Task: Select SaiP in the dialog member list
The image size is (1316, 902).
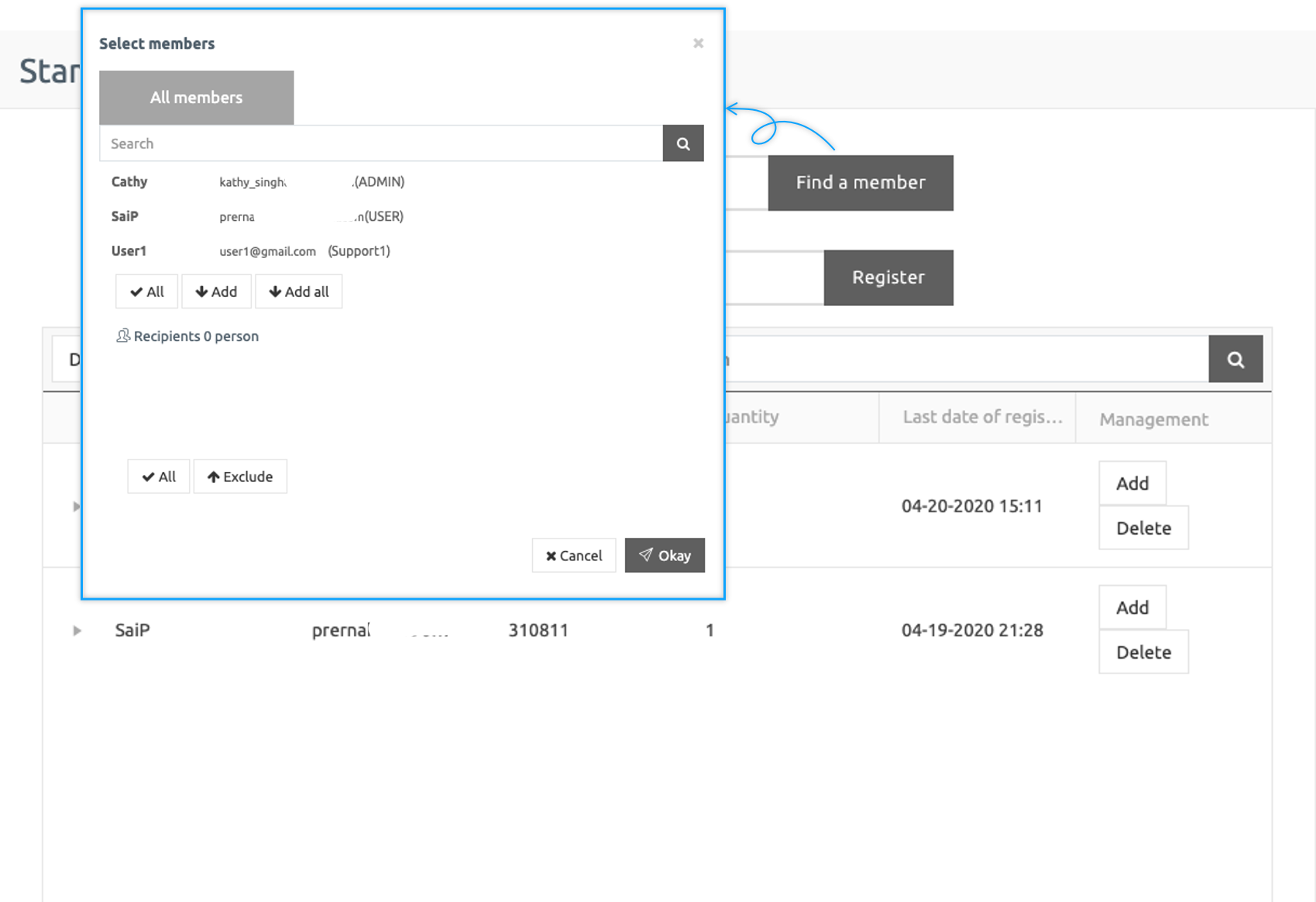Action: [125, 216]
